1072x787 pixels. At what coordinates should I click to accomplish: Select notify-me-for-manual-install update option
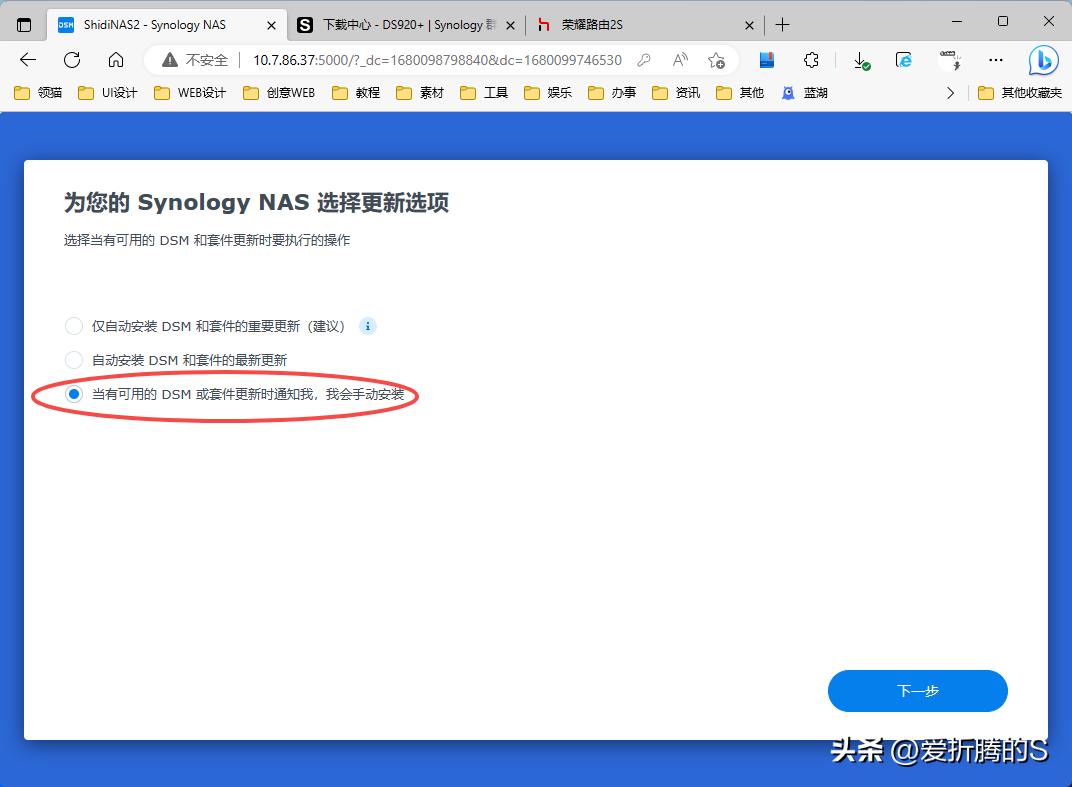click(x=73, y=394)
